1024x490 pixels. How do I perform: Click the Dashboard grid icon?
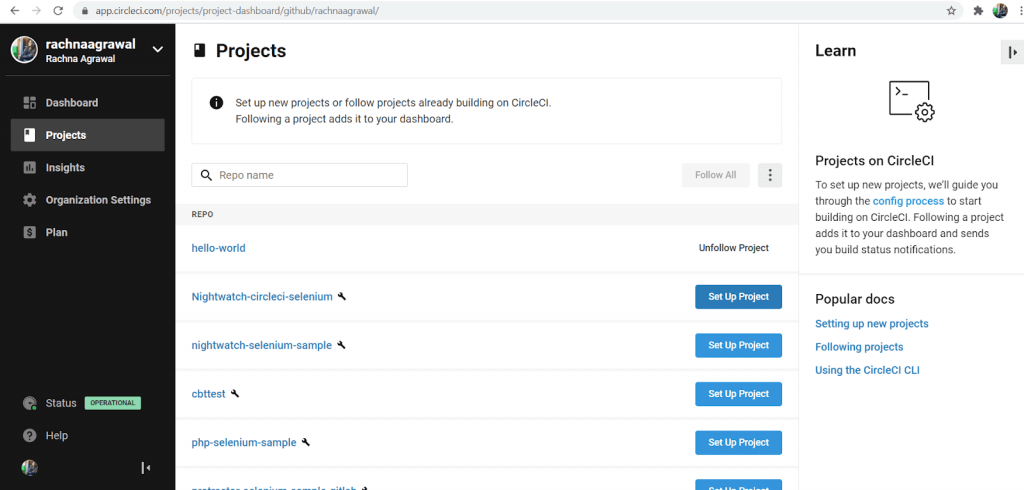coord(29,103)
